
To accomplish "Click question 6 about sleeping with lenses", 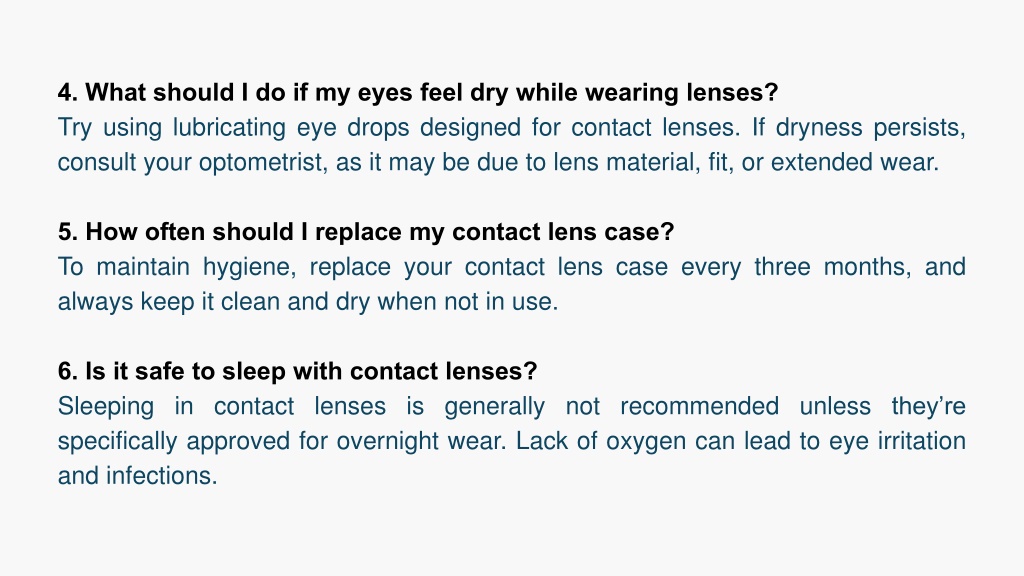I will click(297, 372).
